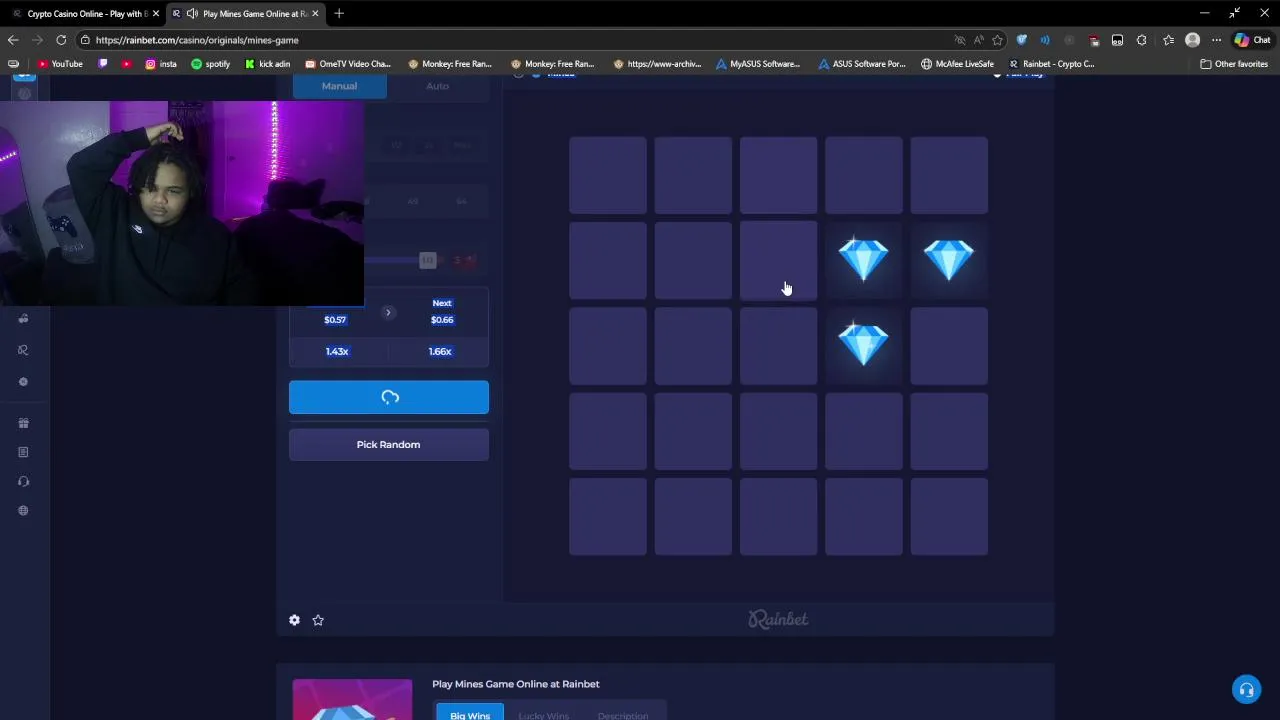The height and width of the screenshot is (720, 1280).
Task: Click the rightmost diamond in row two
Action: pyautogui.click(x=949, y=260)
